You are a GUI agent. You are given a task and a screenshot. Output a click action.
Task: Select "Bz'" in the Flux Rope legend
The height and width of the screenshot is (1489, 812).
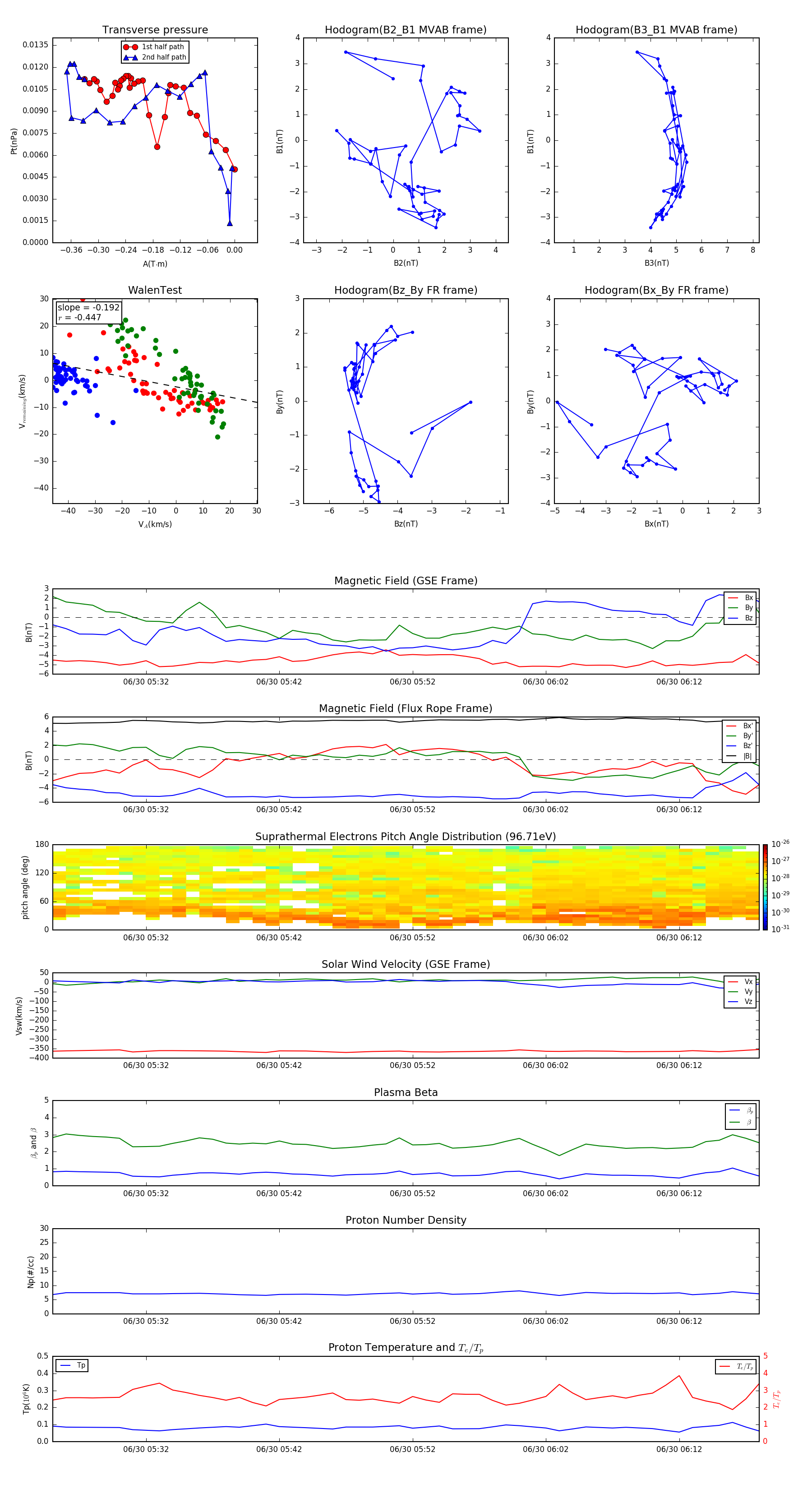click(x=740, y=746)
